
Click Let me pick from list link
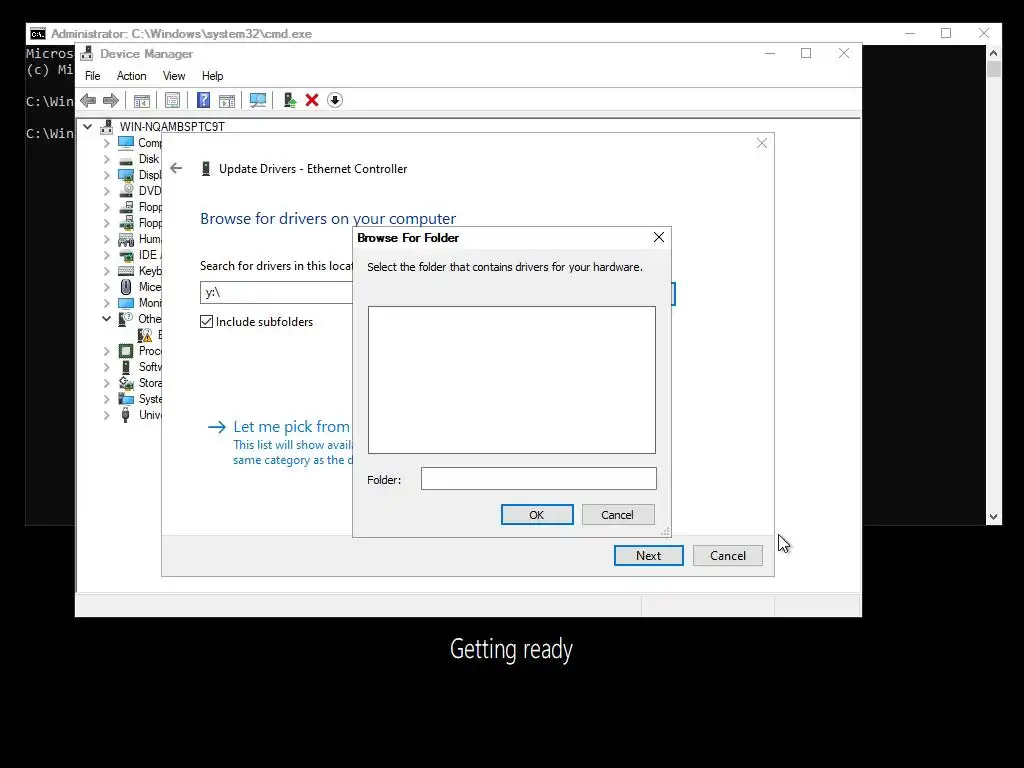(291, 426)
